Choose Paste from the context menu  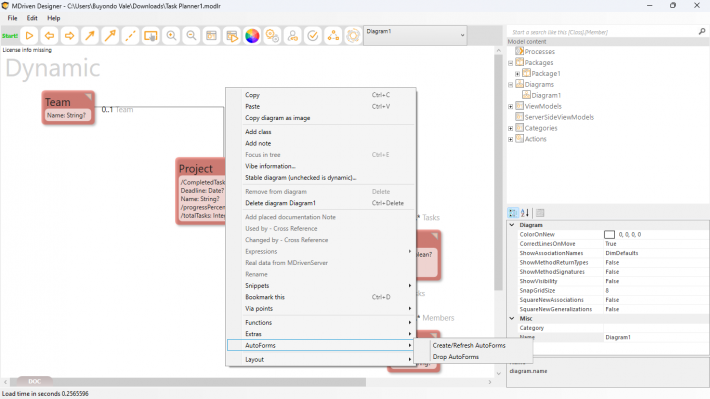pos(321,106)
